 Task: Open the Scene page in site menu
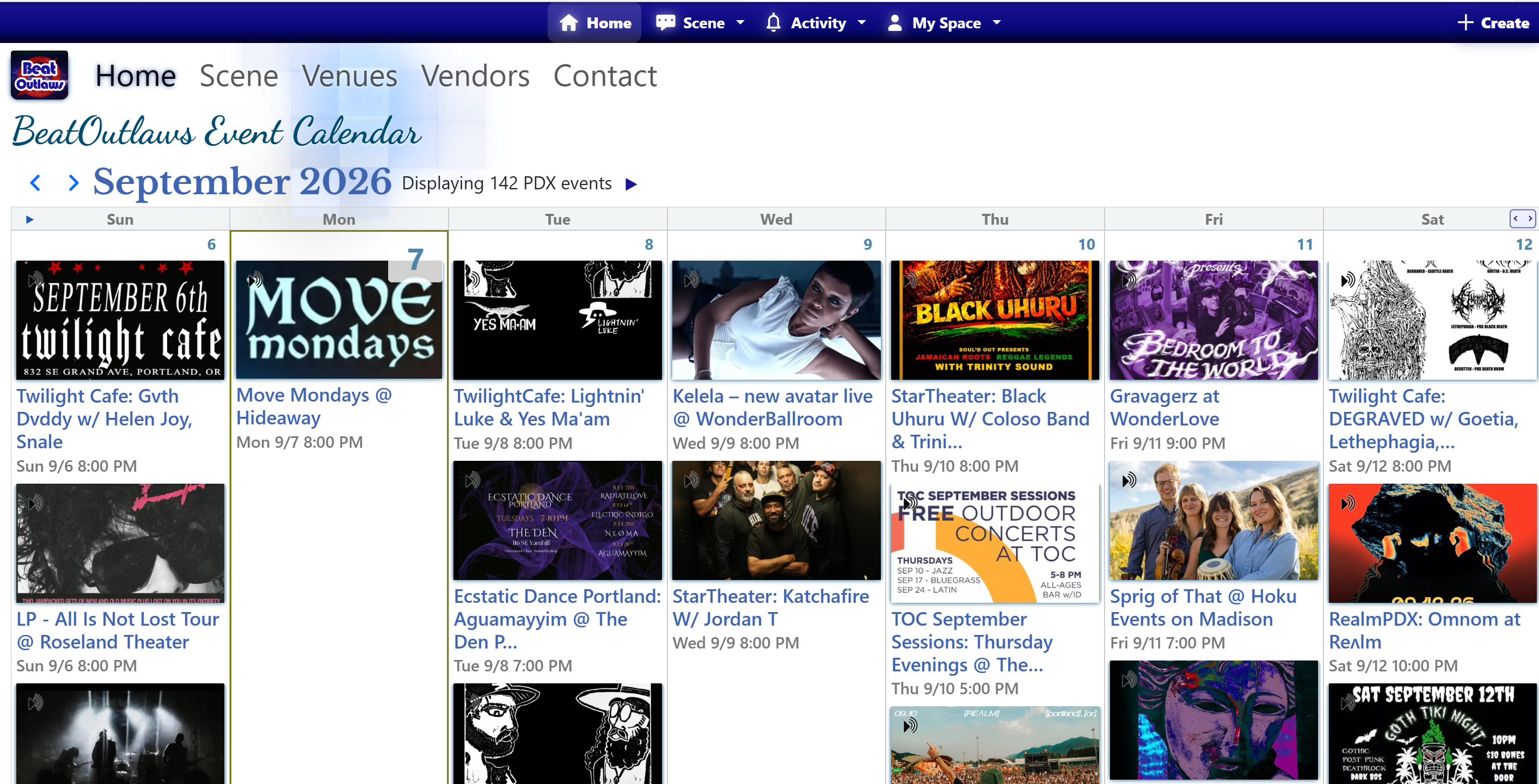(x=239, y=76)
